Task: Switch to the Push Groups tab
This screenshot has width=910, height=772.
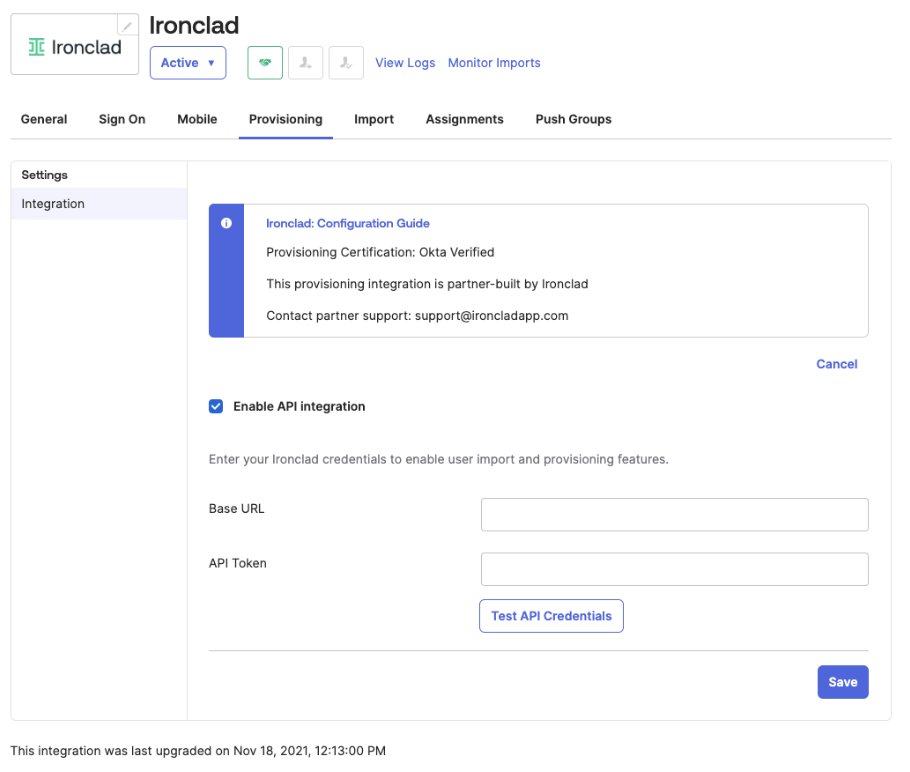Action: click(x=573, y=119)
